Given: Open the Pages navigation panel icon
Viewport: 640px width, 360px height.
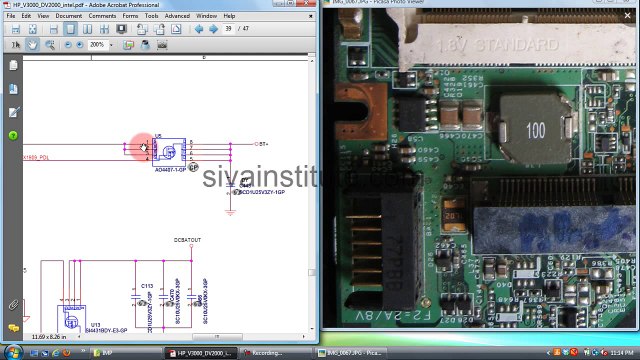Looking at the screenshot, I should point(13,65).
